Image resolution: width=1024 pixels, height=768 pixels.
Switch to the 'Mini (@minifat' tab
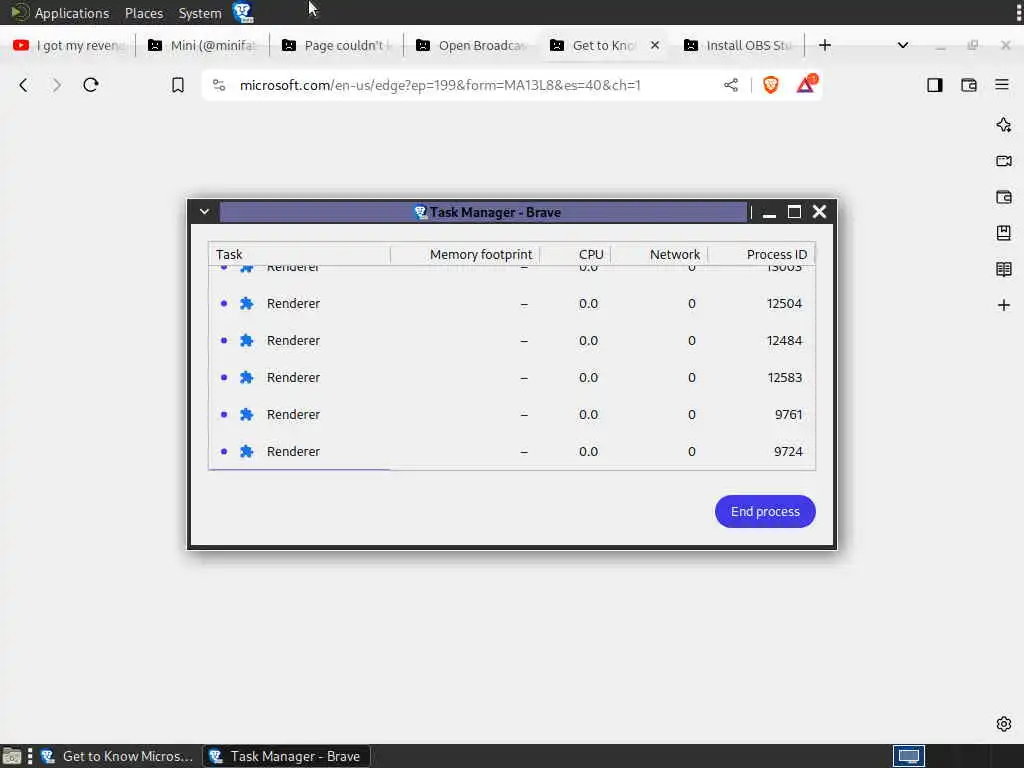202,45
